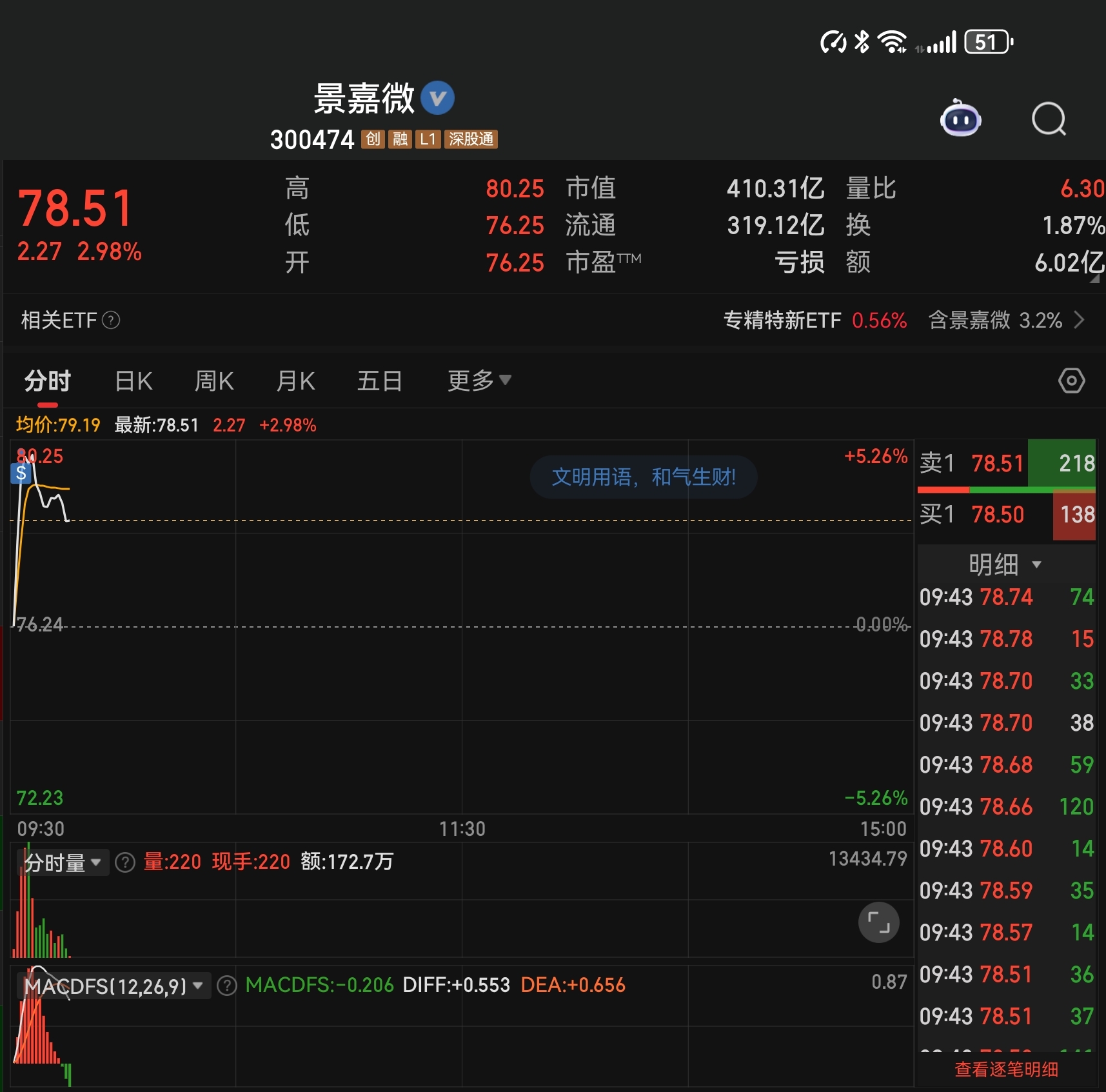
Task: Tap the 流通 319.12亿 value
Action: coord(775,225)
